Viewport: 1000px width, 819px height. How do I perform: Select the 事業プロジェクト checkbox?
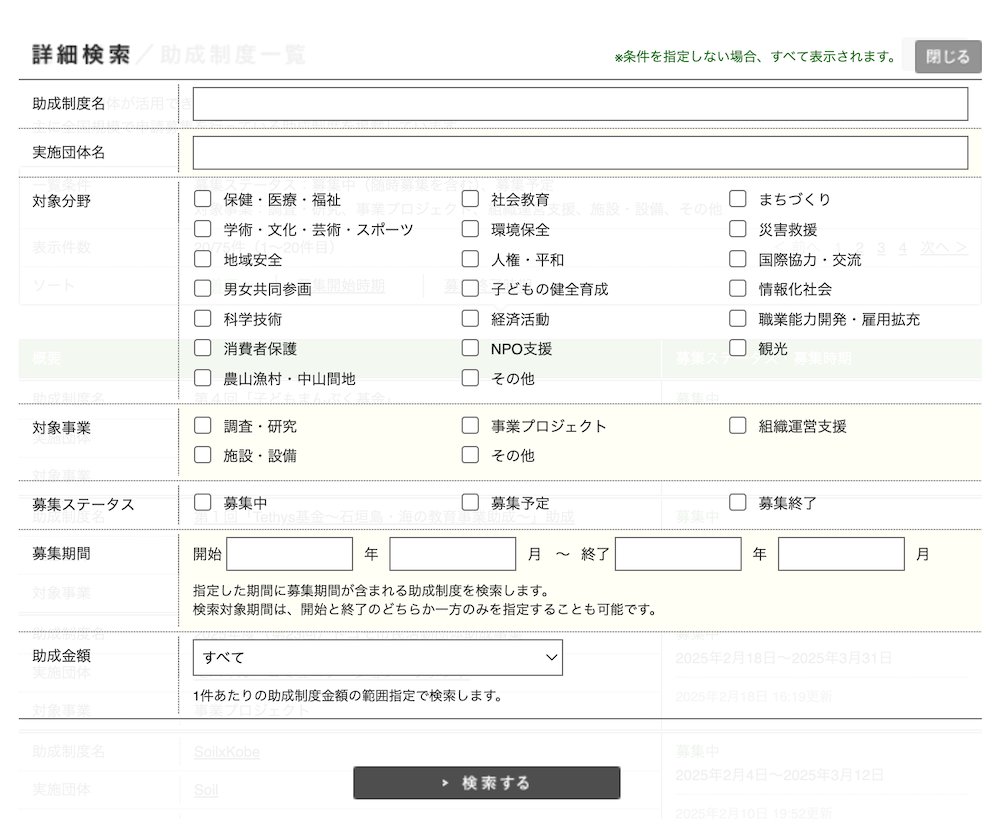click(470, 425)
